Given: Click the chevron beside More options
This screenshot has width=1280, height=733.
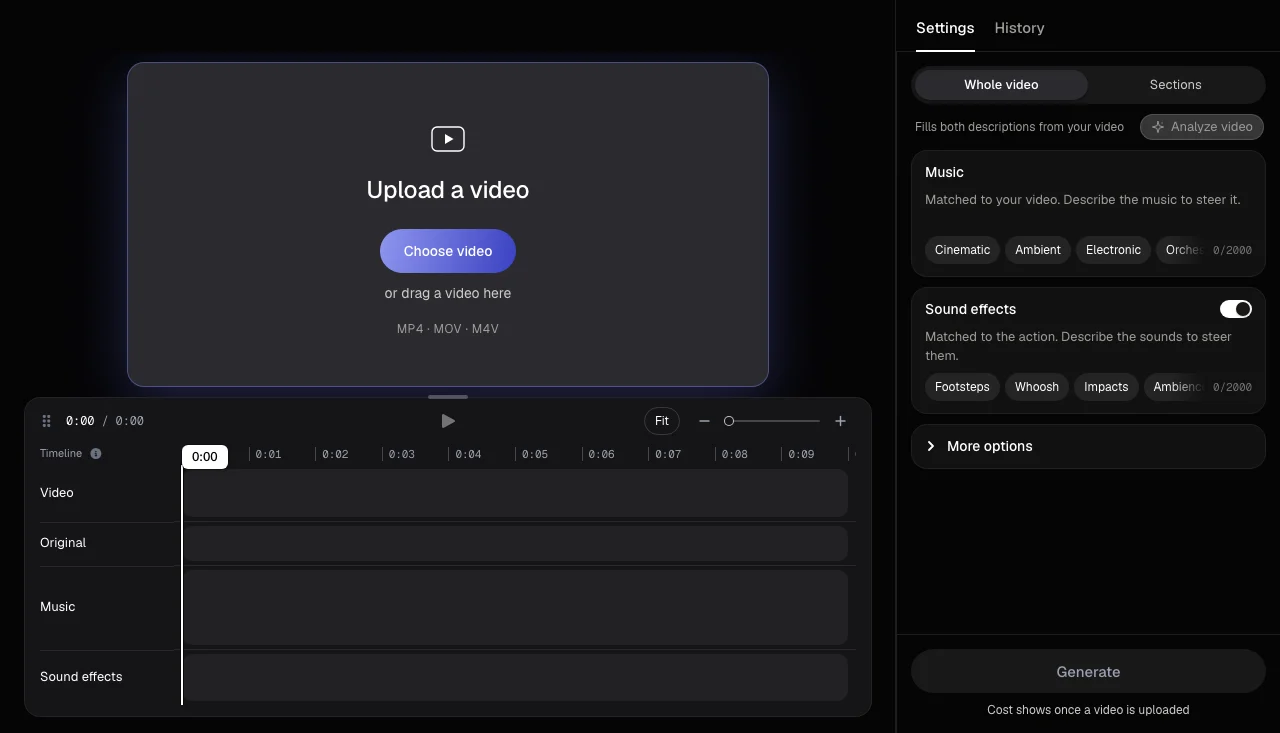Looking at the screenshot, I should click(x=931, y=446).
